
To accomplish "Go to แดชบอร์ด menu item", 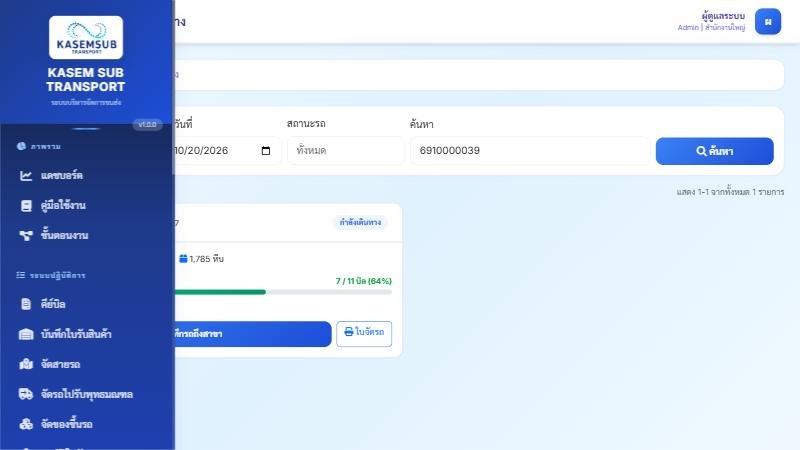I will pos(87,176).
